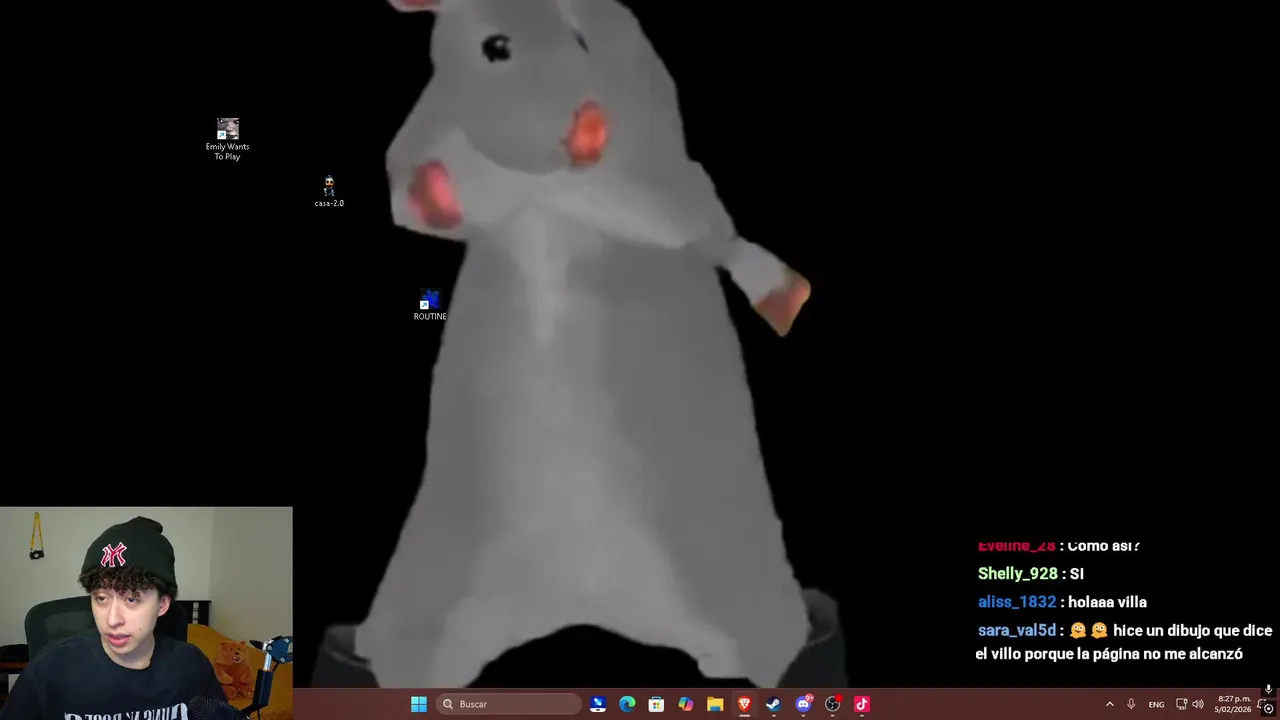Open network settings tray icon
This screenshot has height=720, width=1280.
(1181, 704)
